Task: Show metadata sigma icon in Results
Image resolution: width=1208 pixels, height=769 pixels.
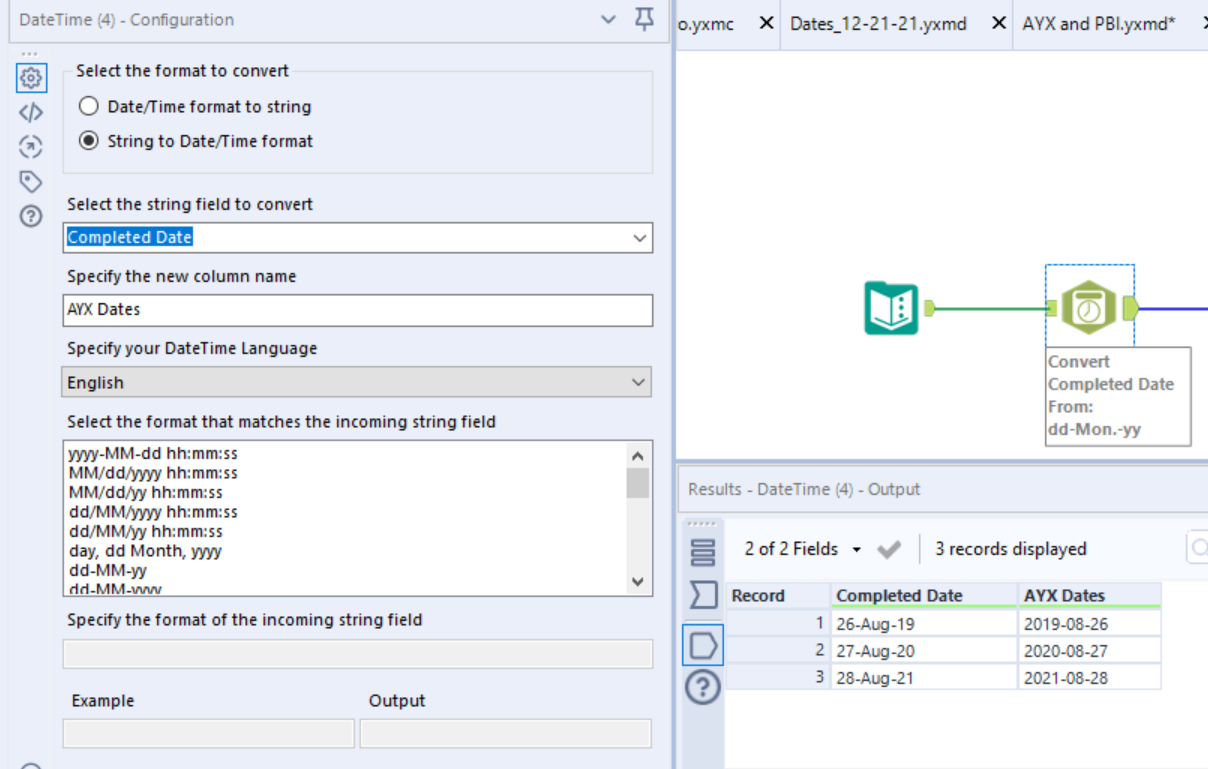Action: coord(703,596)
